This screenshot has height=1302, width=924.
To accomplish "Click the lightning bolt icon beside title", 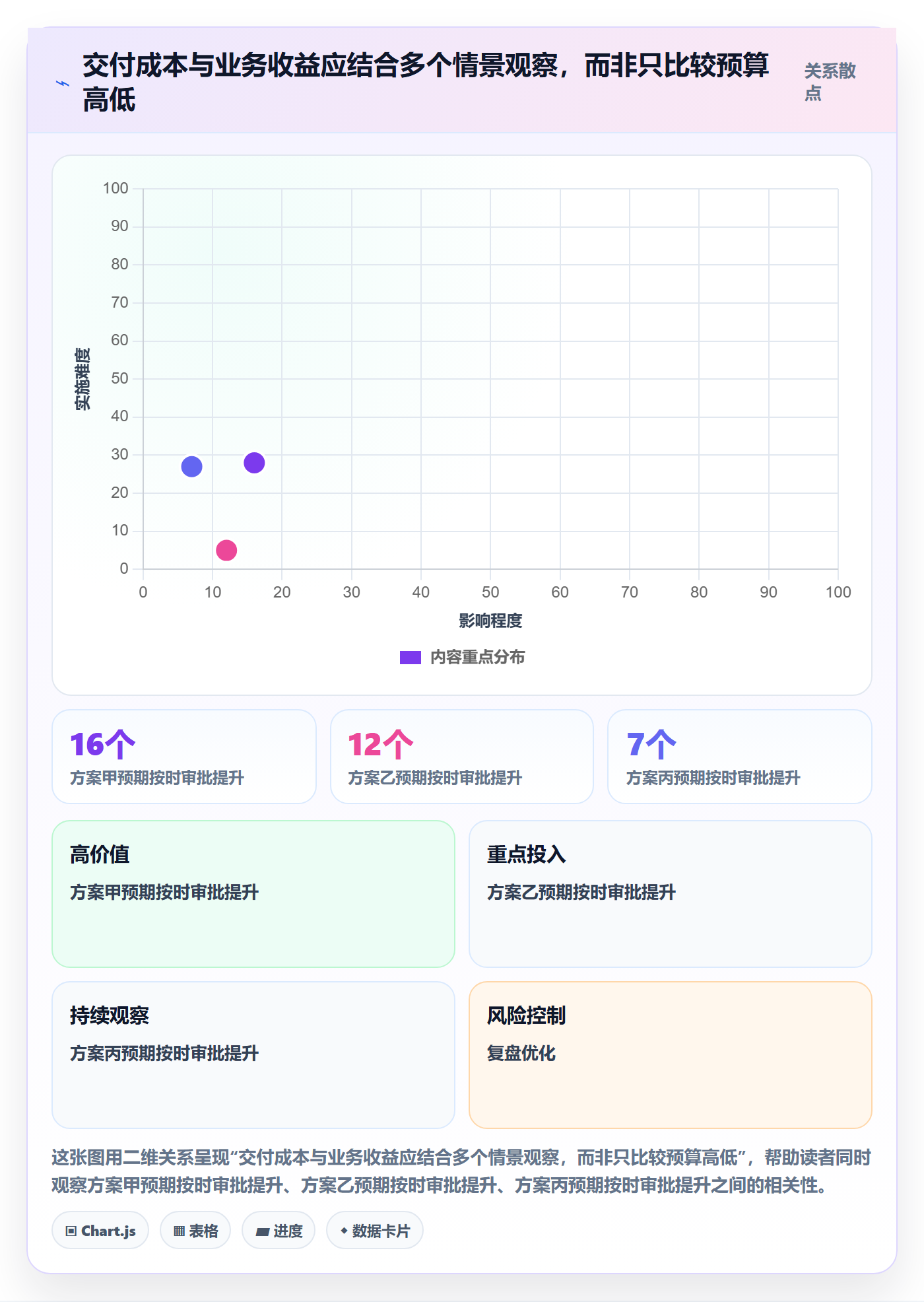I will pyautogui.click(x=63, y=83).
